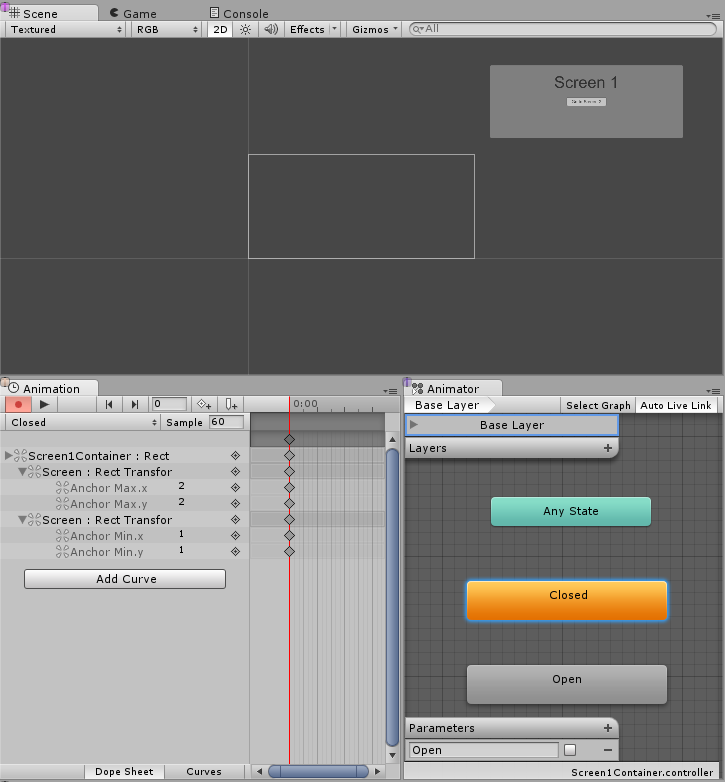Click the animation record button
Screen dimensions: 725x782
pyautogui.click(x=18, y=404)
